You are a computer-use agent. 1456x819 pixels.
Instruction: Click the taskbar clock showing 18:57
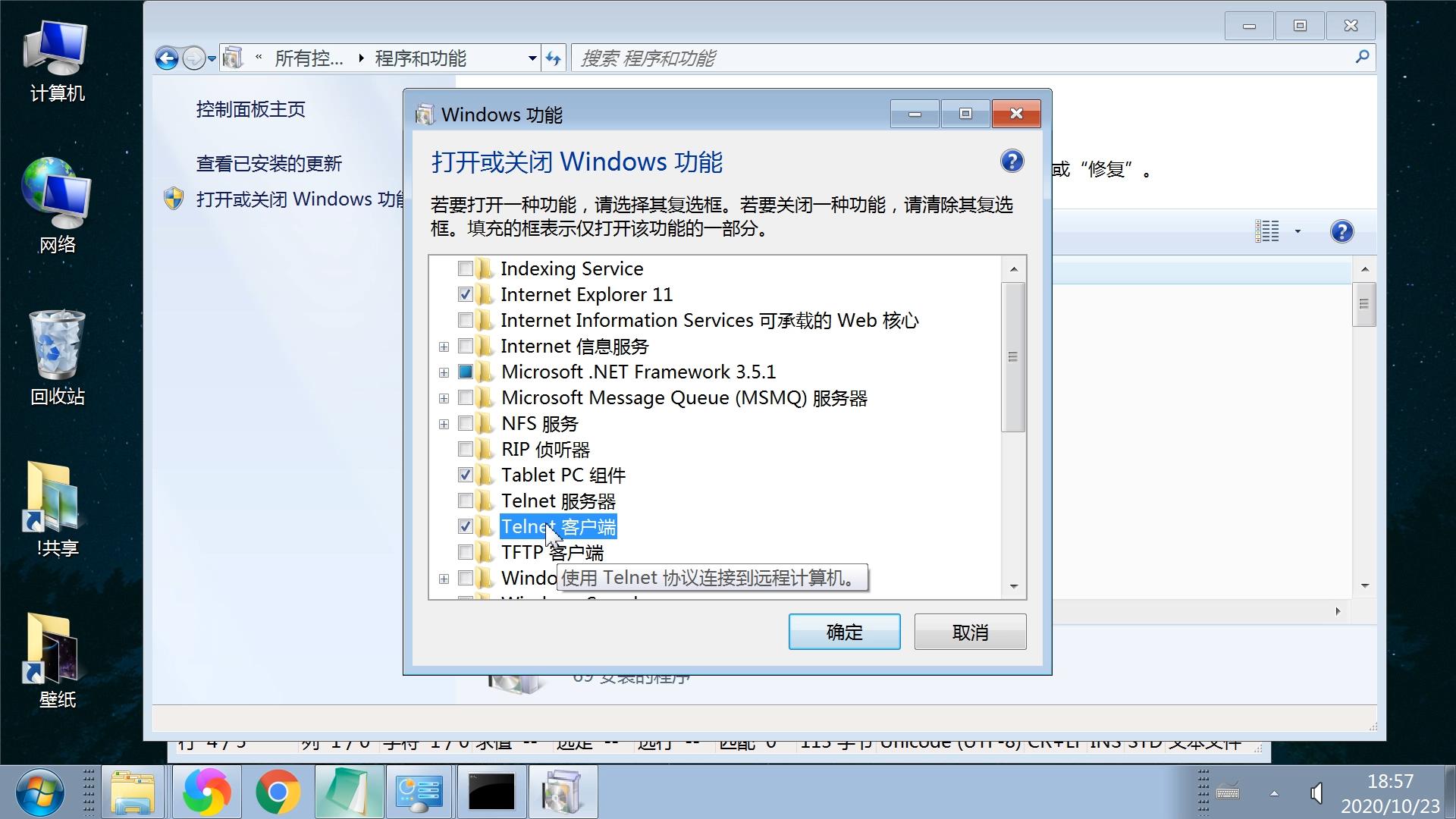tap(1390, 781)
